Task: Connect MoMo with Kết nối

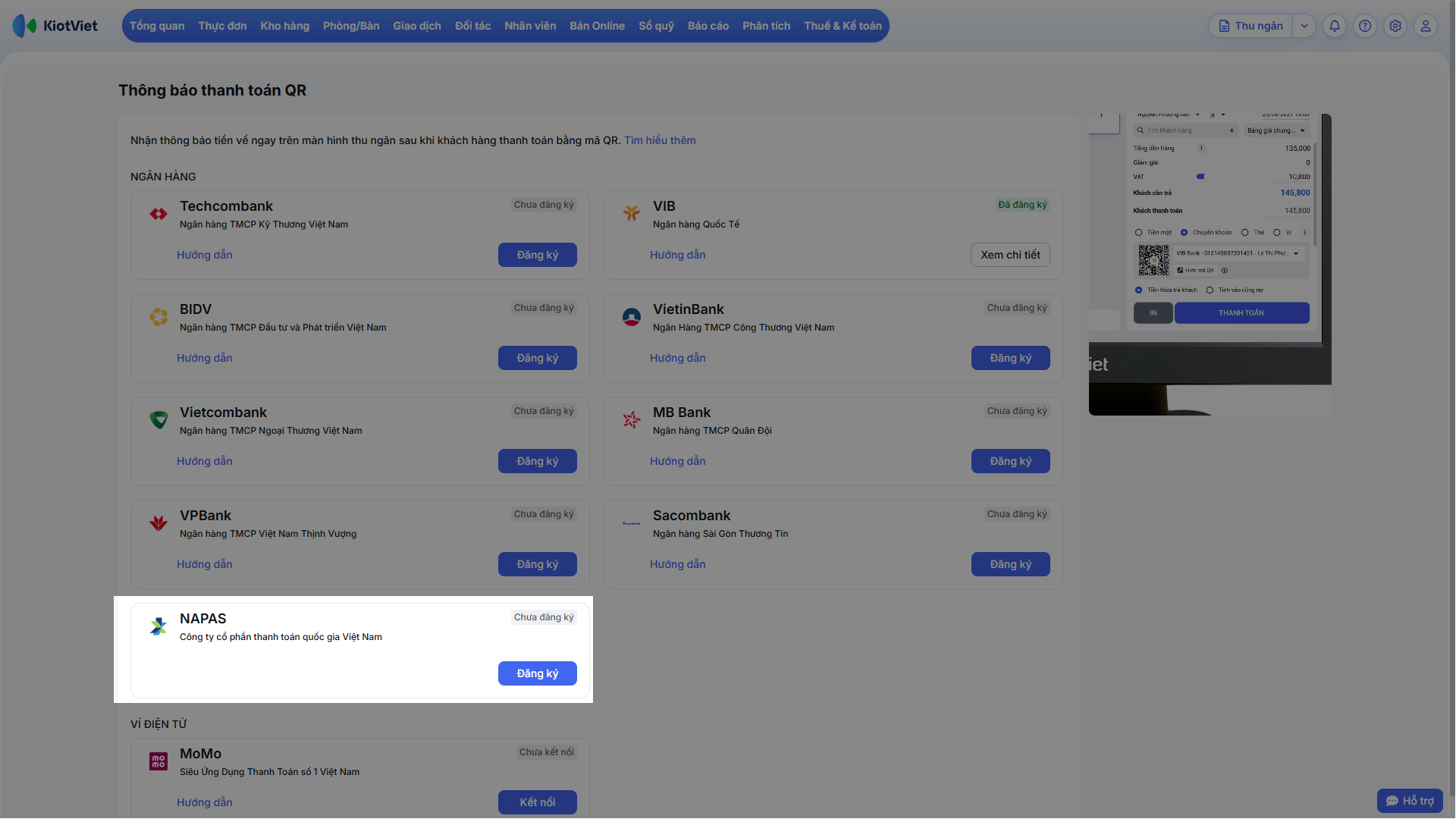Action: pos(538,802)
